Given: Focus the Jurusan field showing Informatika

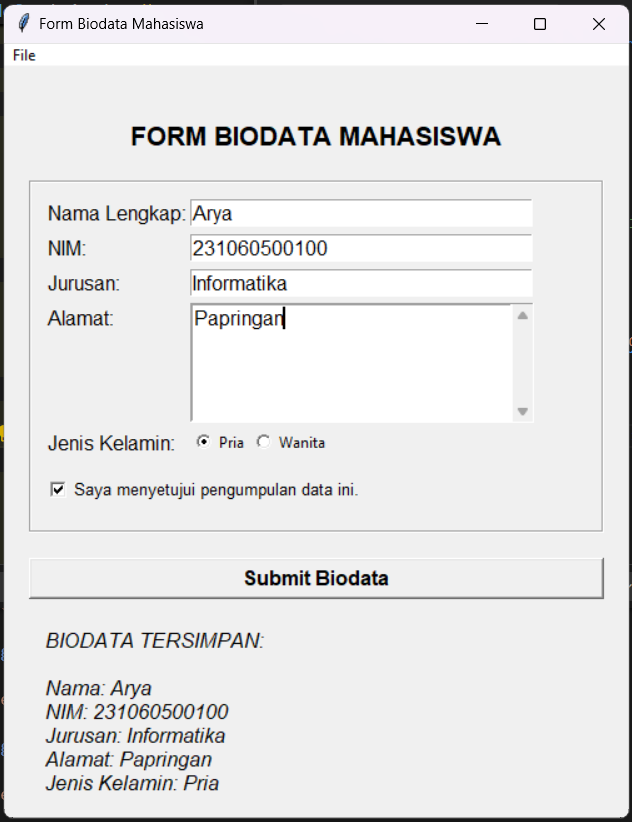Looking at the screenshot, I should [360, 283].
